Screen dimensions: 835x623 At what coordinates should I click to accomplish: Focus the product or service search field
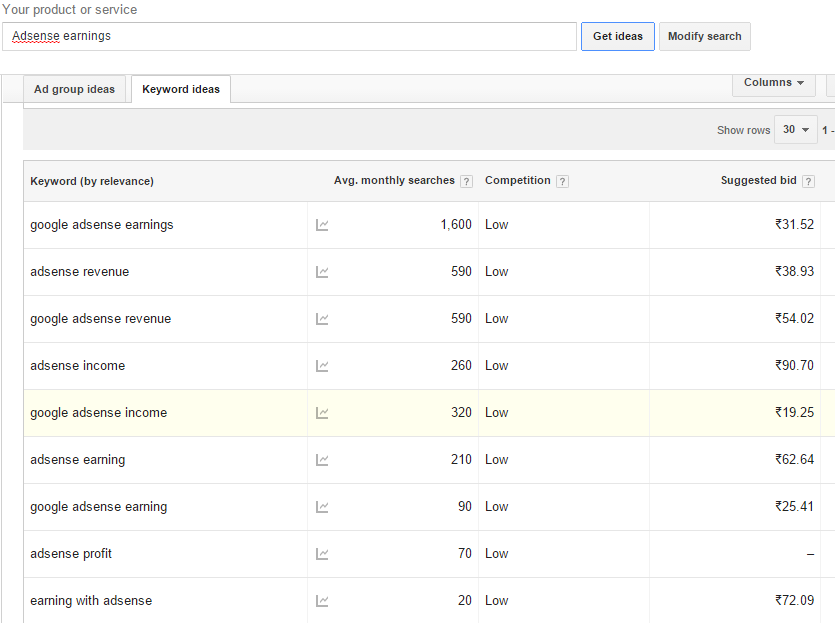289,36
